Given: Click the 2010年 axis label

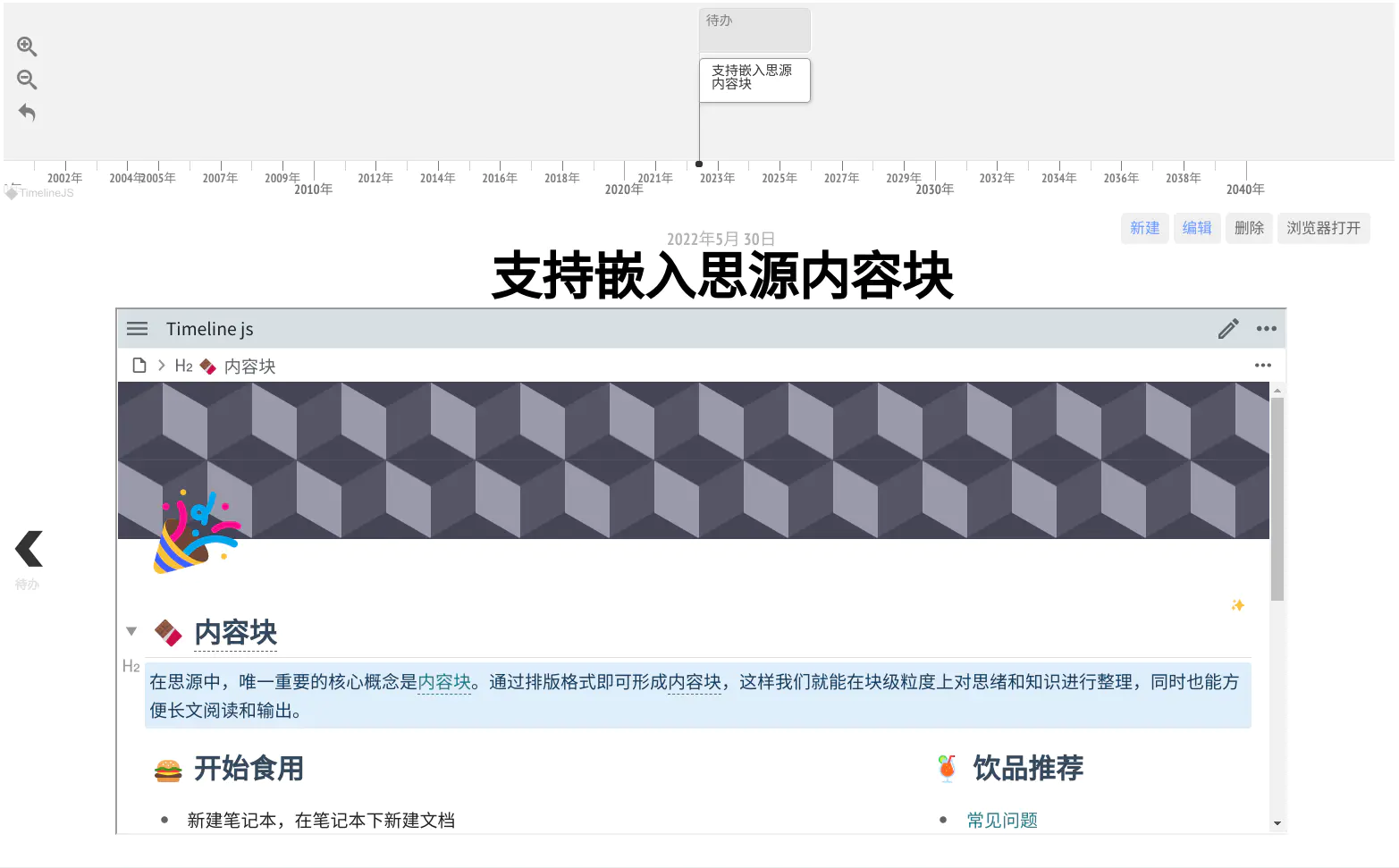Looking at the screenshot, I should click(x=314, y=190).
